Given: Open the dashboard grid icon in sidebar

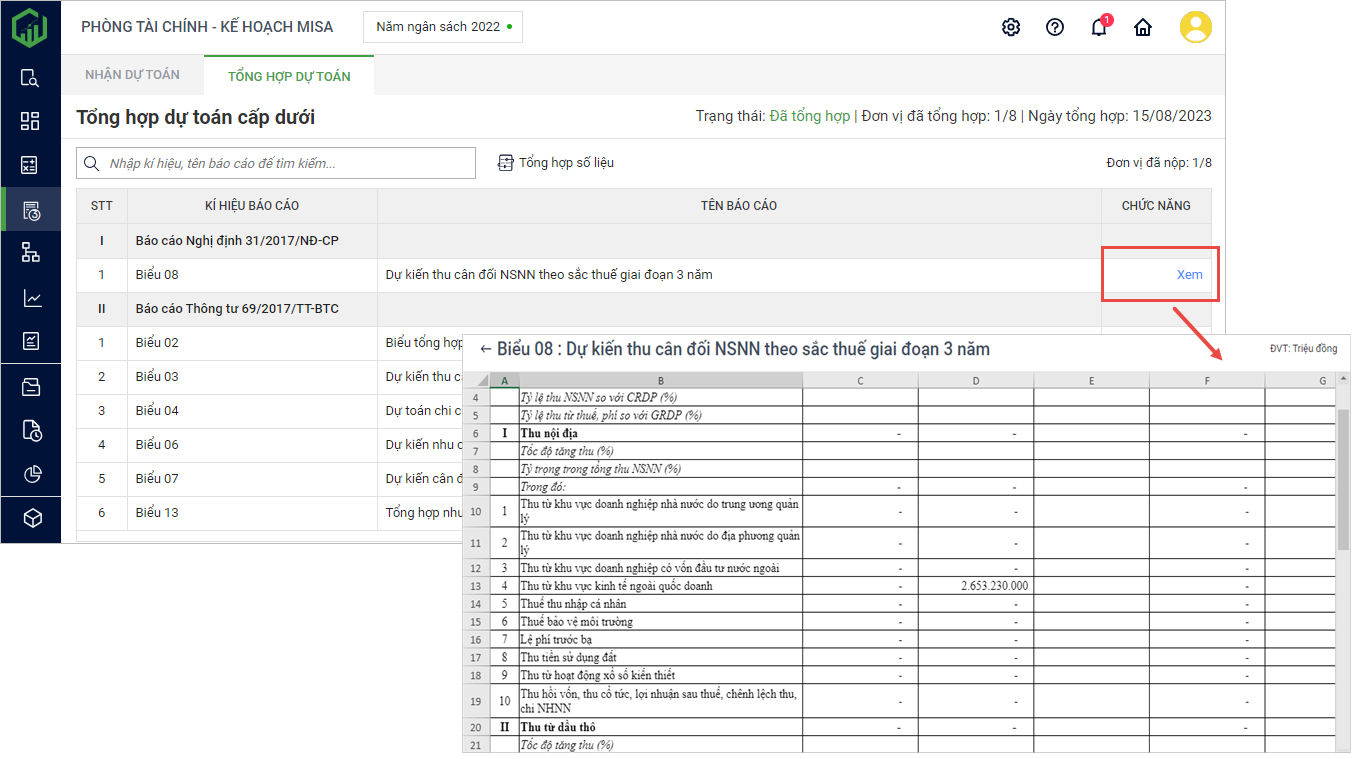Looking at the screenshot, I should 30,121.
